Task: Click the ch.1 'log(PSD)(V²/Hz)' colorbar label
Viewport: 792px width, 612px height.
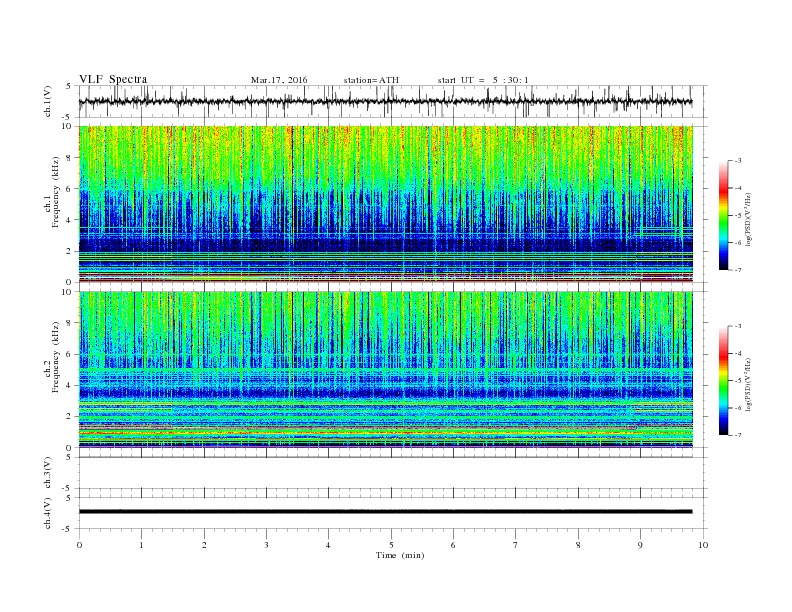Action: (x=749, y=220)
